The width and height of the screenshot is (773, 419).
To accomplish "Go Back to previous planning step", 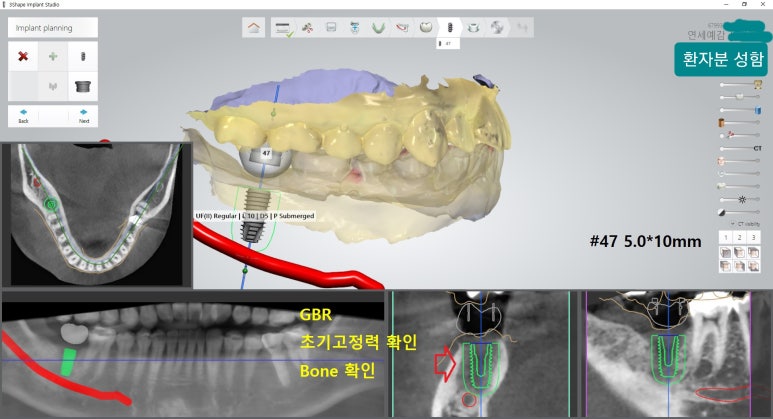I will pyautogui.click(x=23, y=115).
